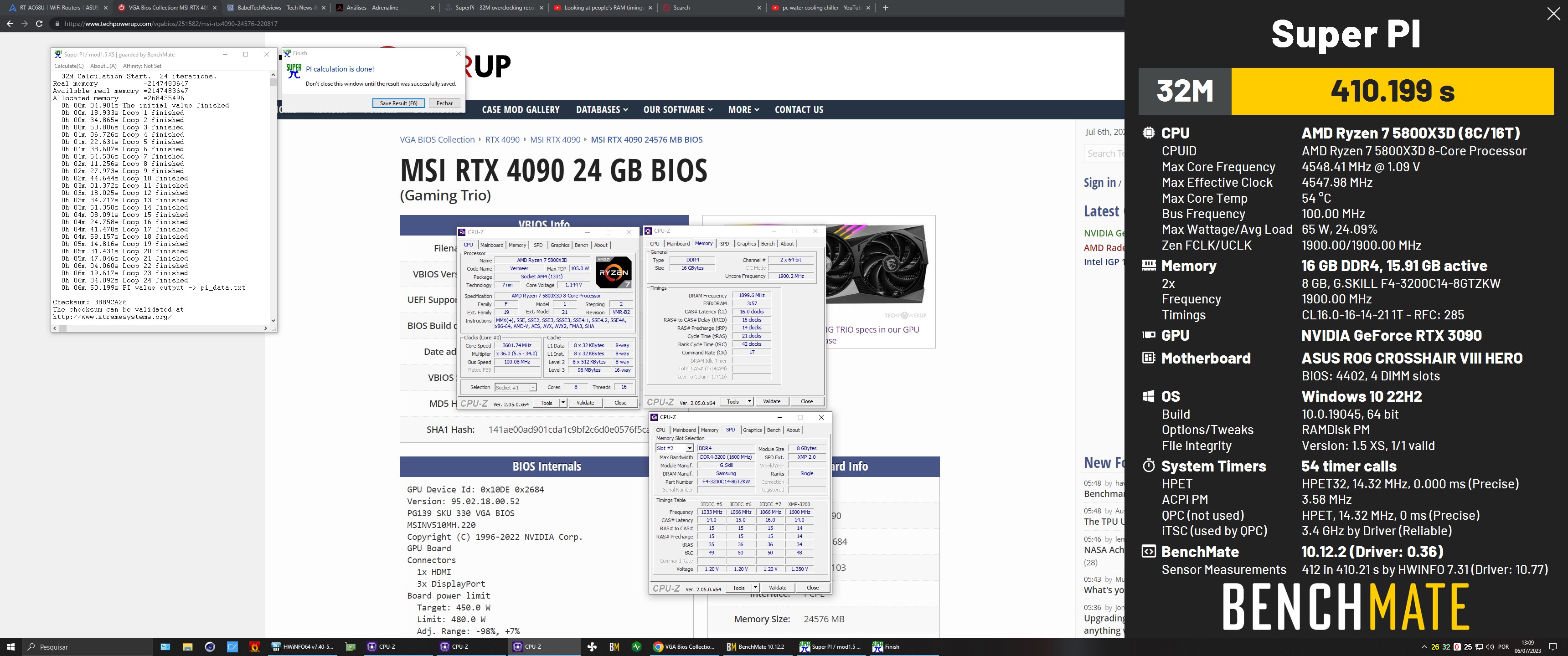Click scroll-down arrow in Super PI log
Screen dimensions: 1568x656
point(273,321)
